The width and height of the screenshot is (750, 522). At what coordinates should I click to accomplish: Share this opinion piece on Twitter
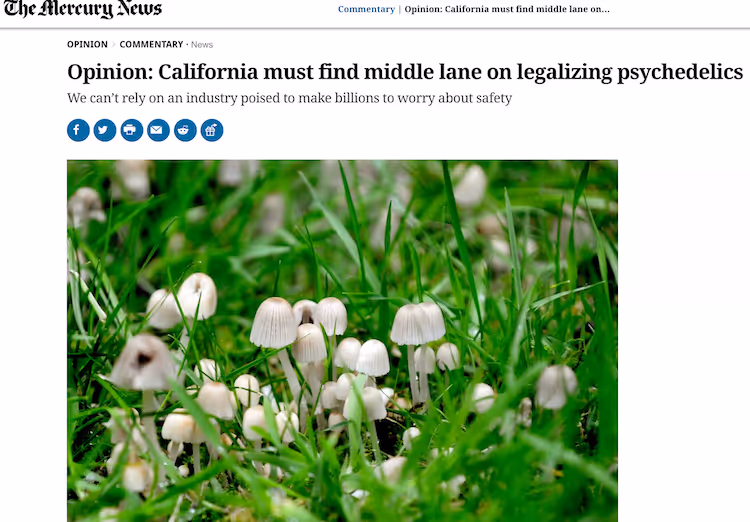tap(105, 130)
